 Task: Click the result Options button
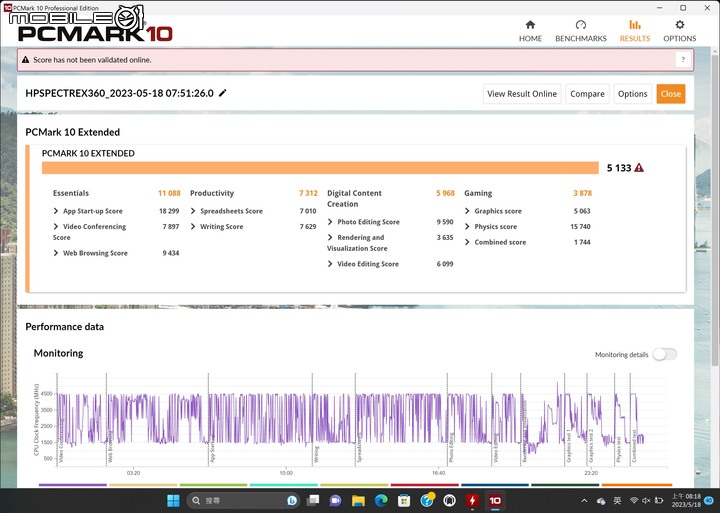click(x=632, y=94)
